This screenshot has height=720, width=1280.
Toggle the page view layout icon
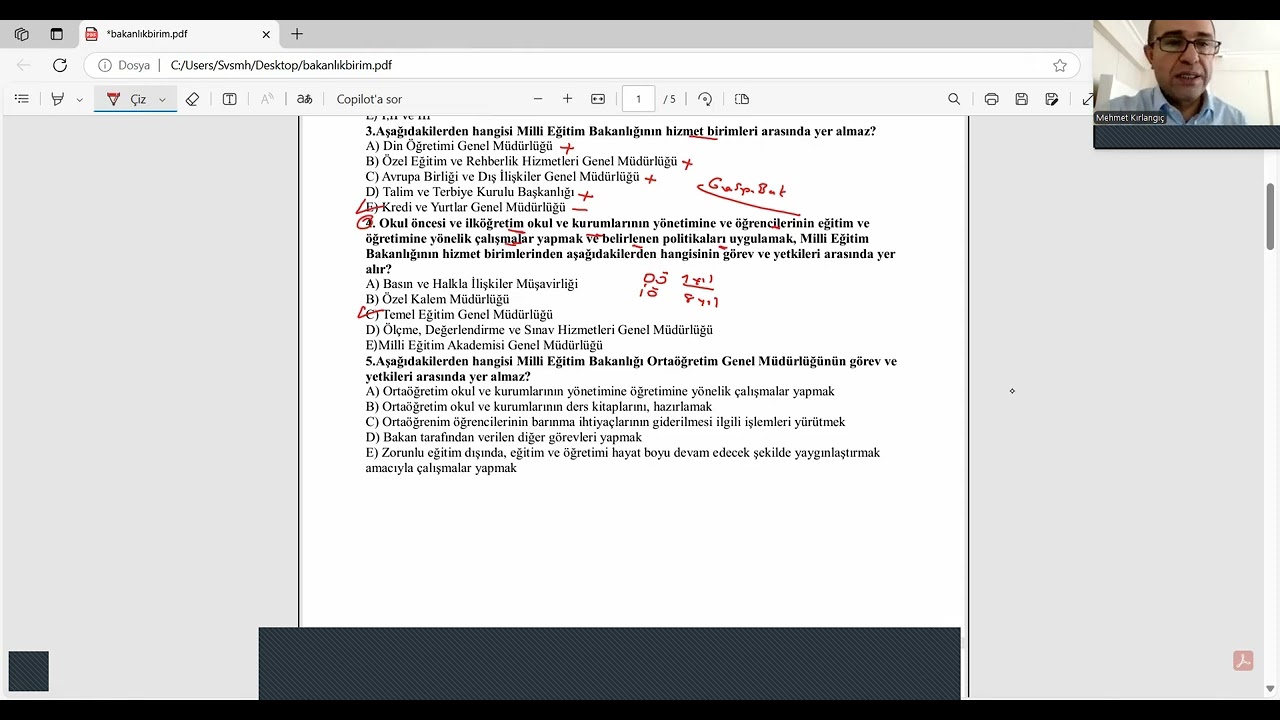[x=742, y=99]
